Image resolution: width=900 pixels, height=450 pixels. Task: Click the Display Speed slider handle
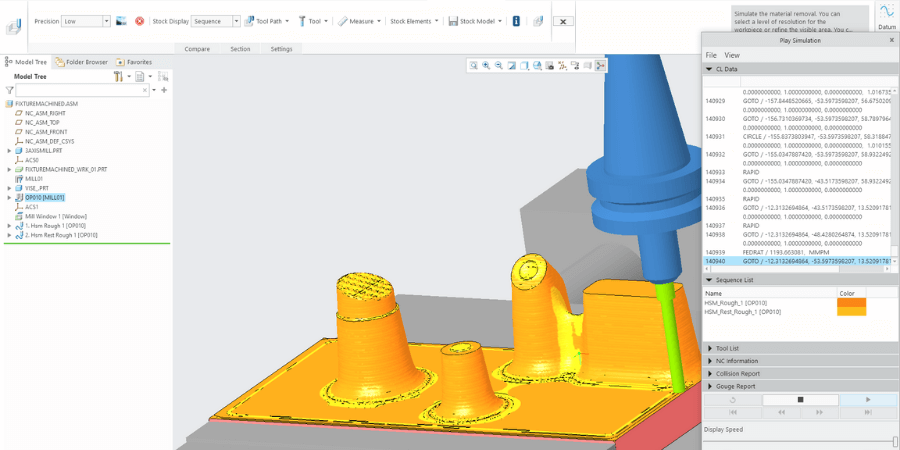point(895,440)
